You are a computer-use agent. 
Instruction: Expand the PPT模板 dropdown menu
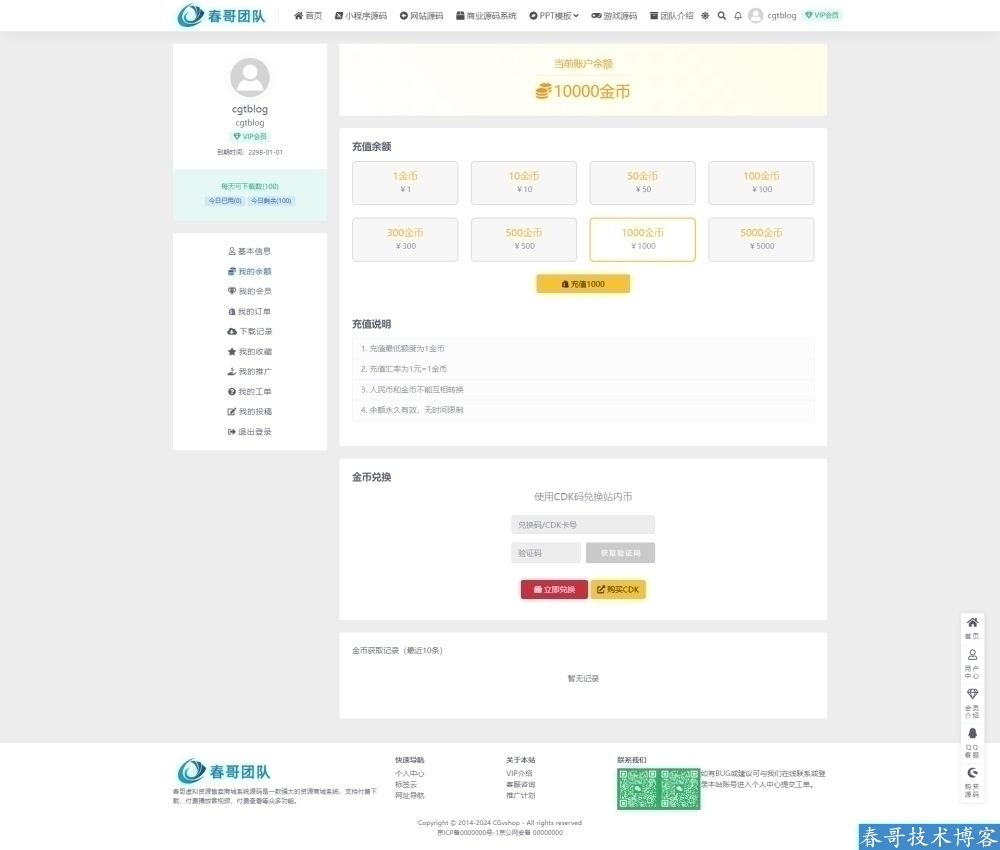(554, 16)
